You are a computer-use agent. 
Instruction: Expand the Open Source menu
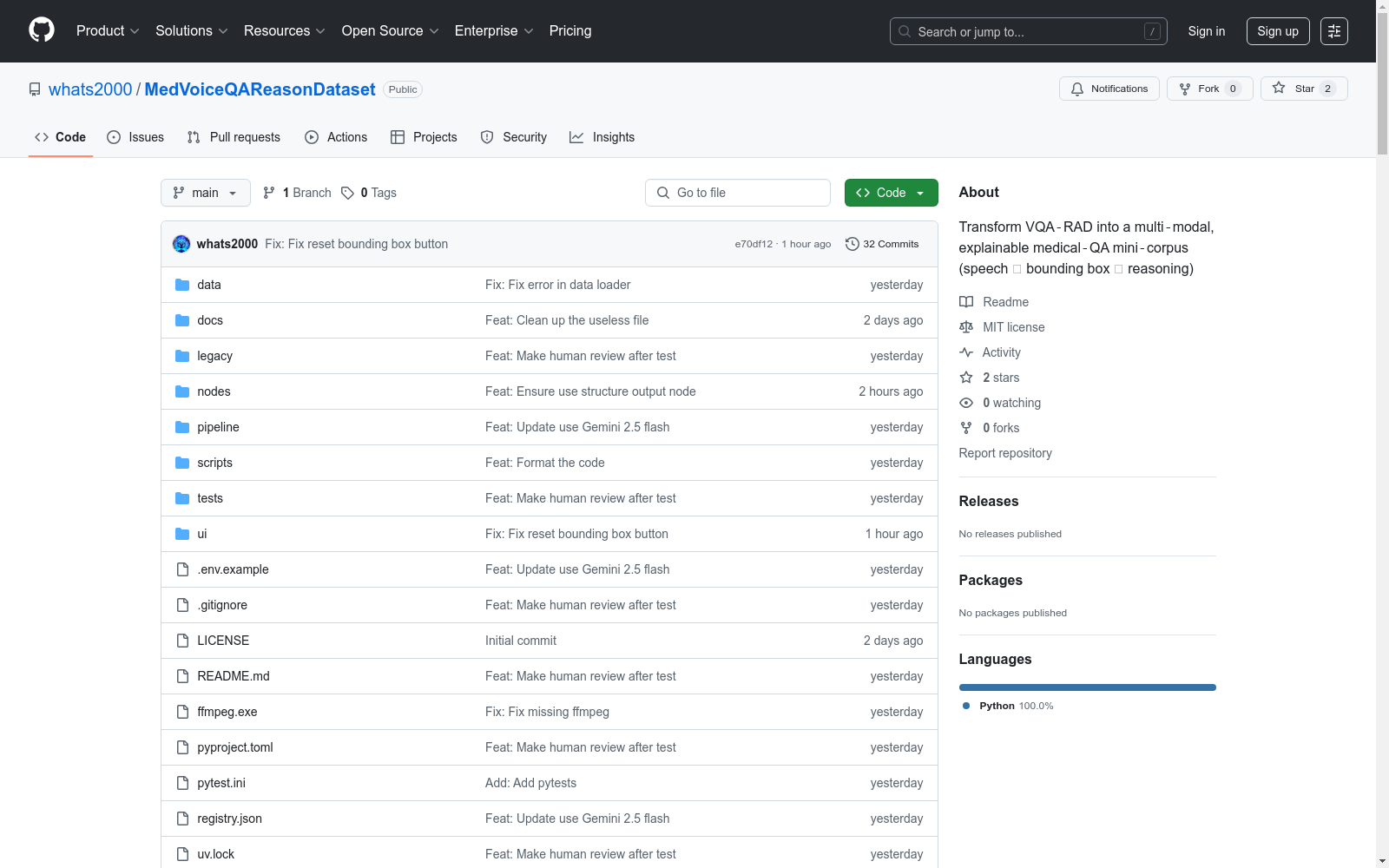pyautogui.click(x=391, y=31)
